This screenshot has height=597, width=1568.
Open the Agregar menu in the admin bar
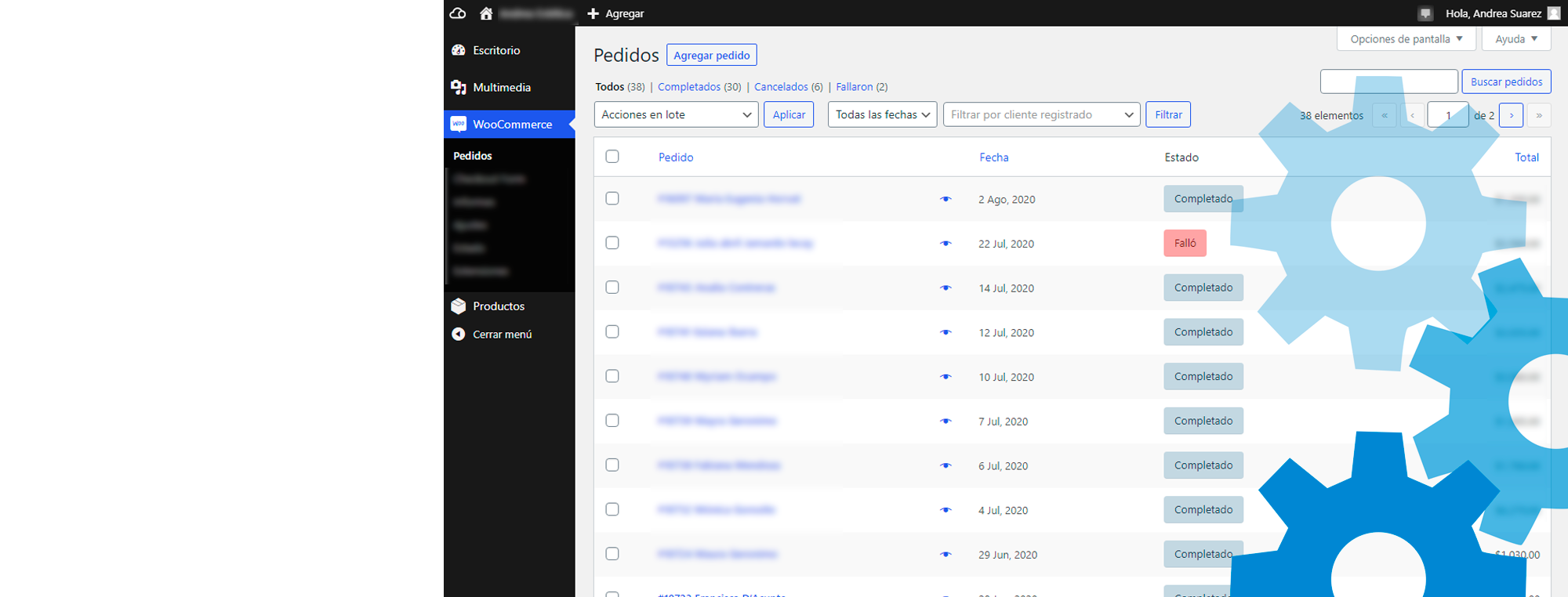pyautogui.click(x=615, y=13)
